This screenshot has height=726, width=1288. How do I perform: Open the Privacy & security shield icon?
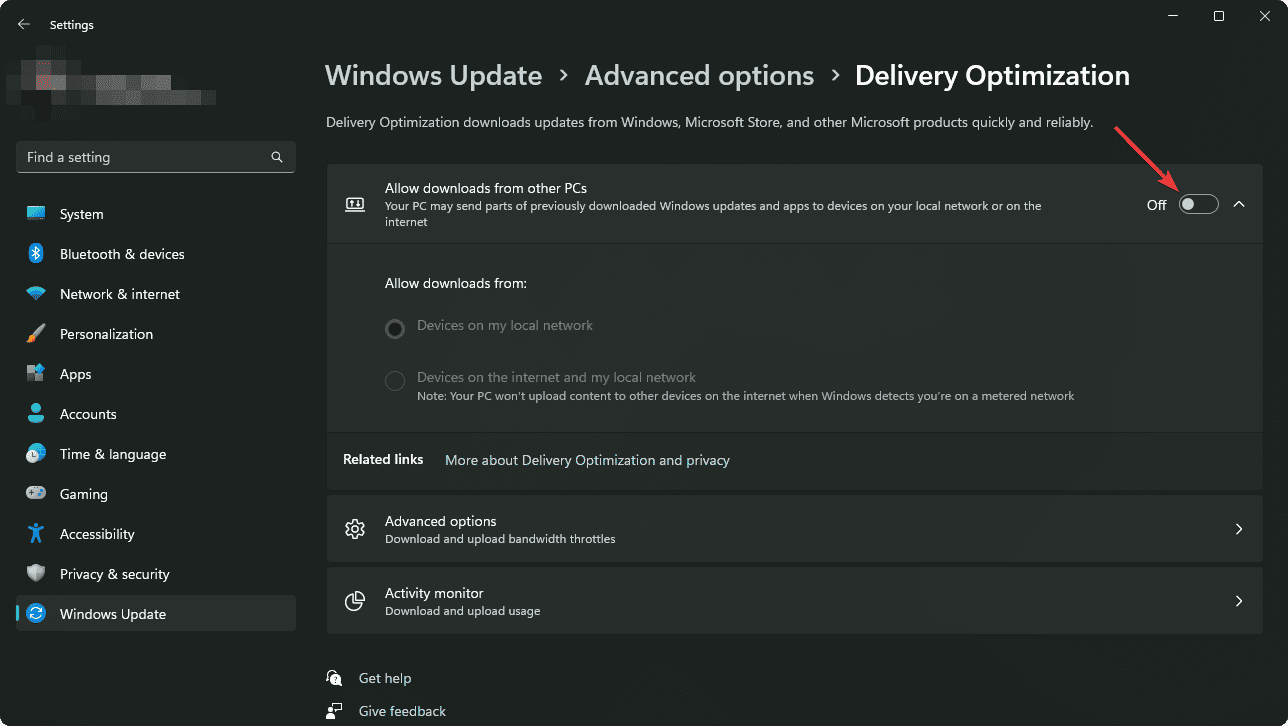tap(34, 573)
